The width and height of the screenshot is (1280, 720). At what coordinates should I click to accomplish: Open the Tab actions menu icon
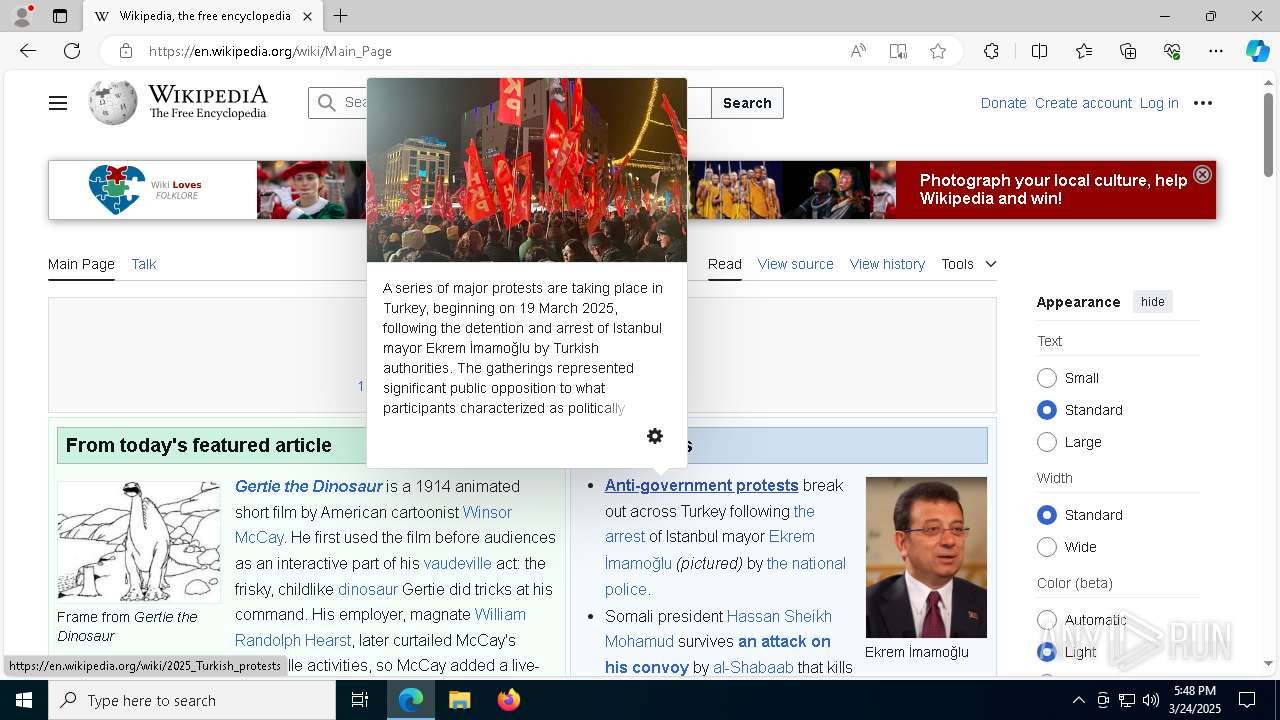coord(60,16)
